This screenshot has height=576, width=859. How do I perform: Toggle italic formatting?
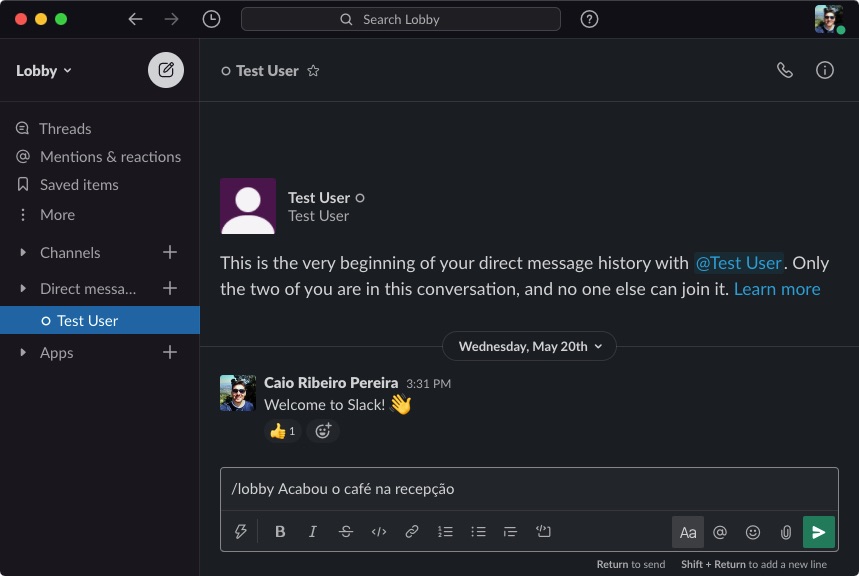pyautogui.click(x=312, y=532)
